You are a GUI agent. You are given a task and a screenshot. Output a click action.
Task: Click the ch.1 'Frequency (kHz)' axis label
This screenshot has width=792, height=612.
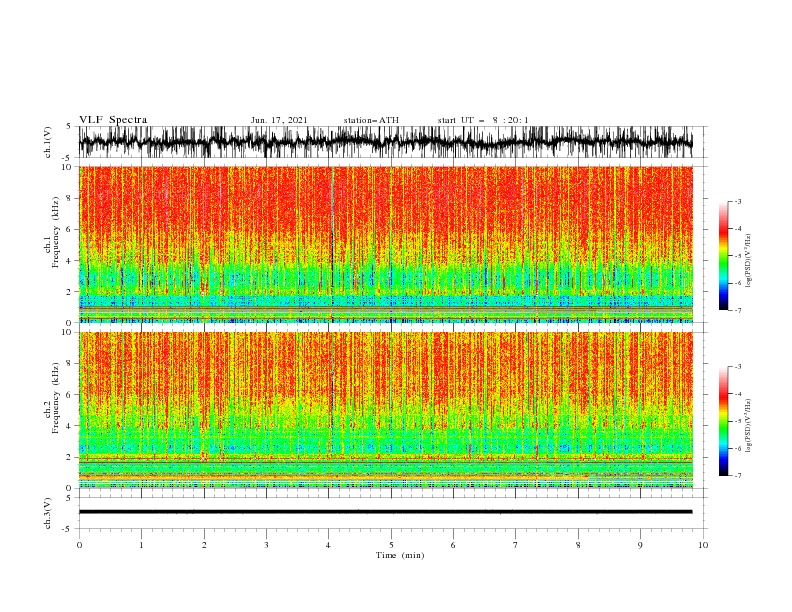pos(56,233)
